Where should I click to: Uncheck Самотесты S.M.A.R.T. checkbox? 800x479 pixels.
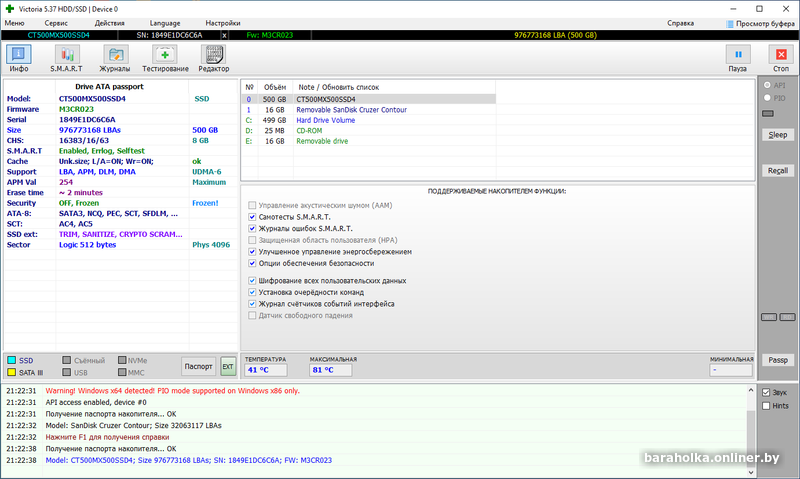(253, 216)
